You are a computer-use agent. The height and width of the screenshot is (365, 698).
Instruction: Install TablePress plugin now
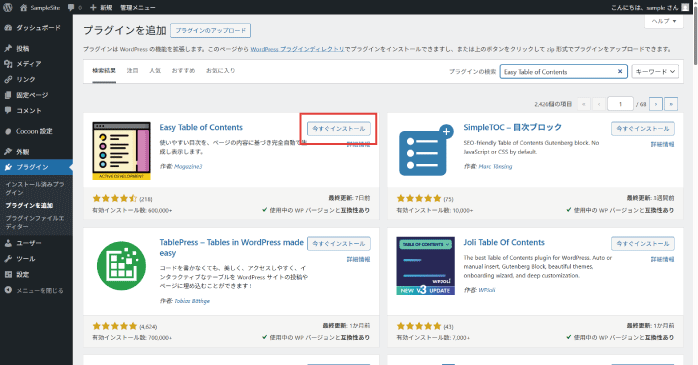[339, 243]
